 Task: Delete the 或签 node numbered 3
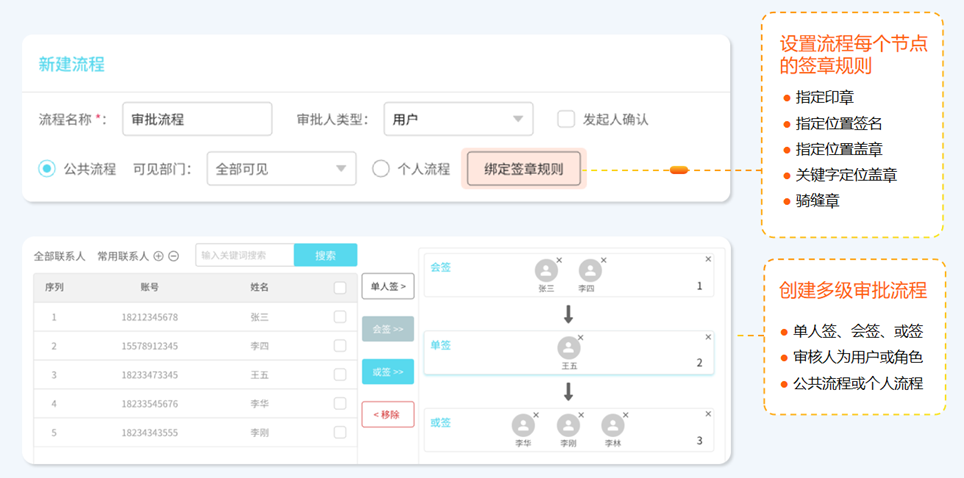pos(708,414)
